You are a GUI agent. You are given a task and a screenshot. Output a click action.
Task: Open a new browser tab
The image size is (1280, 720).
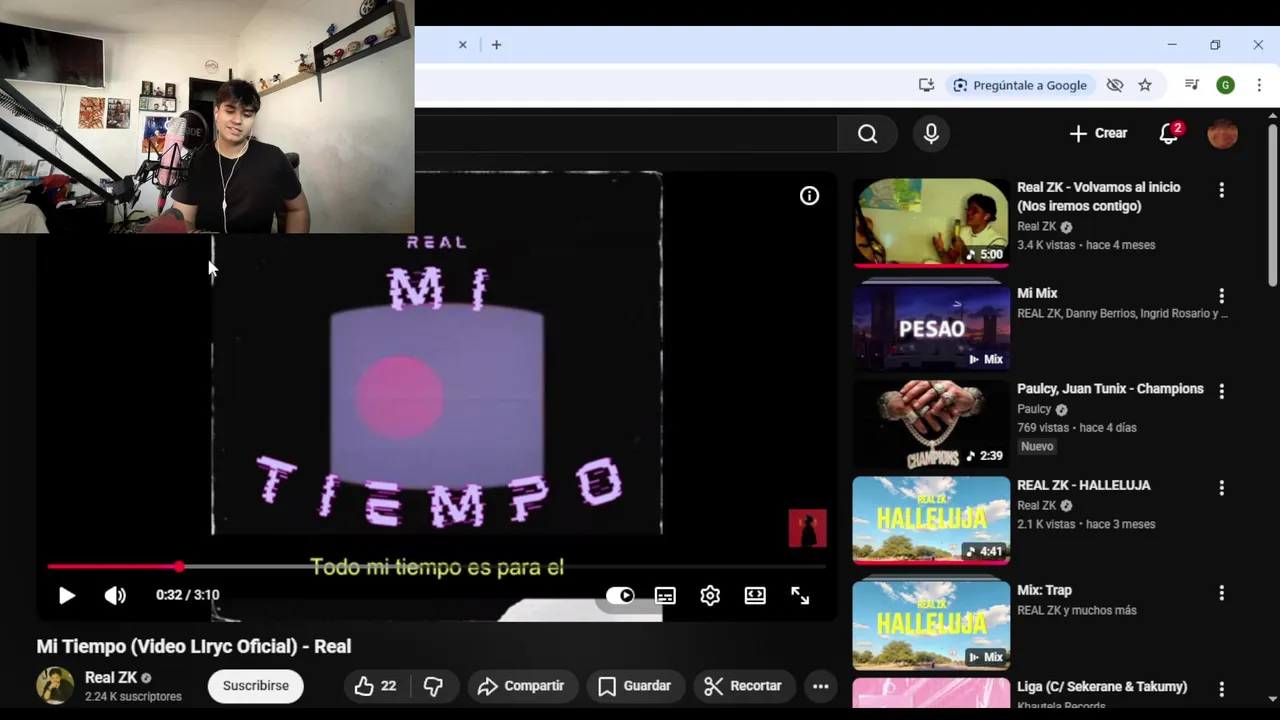(x=496, y=45)
